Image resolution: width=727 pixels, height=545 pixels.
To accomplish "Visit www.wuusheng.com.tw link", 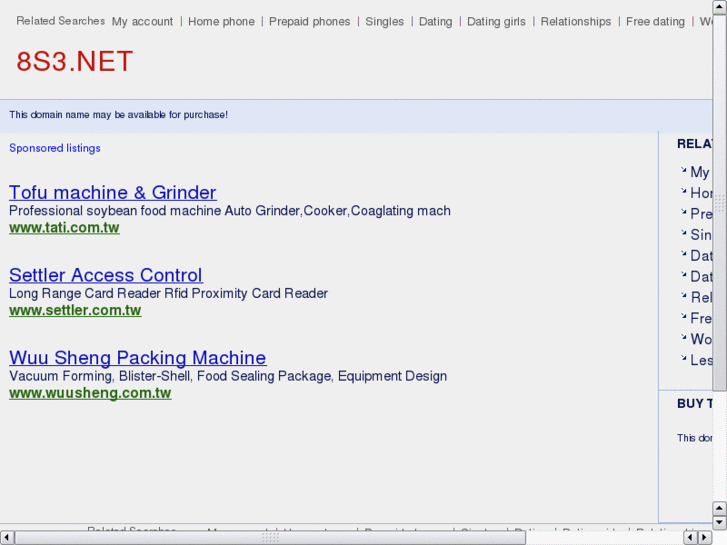I will tap(90, 393).
